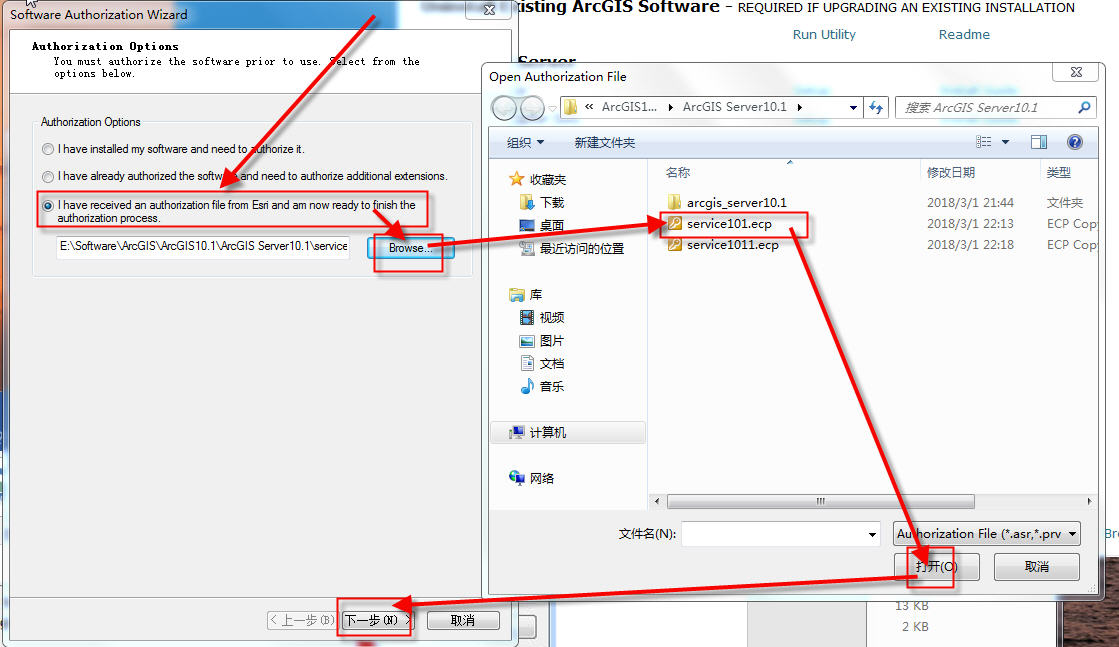Image resolution: width=1119 pixels, height=647 pixels.
Task: Click the search magnifier icon
Action: (x=1084, y=107)
